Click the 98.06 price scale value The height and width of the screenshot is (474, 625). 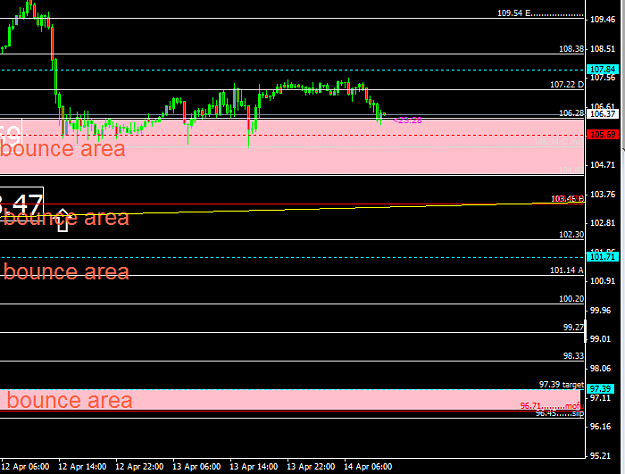[x=600, y=368]
